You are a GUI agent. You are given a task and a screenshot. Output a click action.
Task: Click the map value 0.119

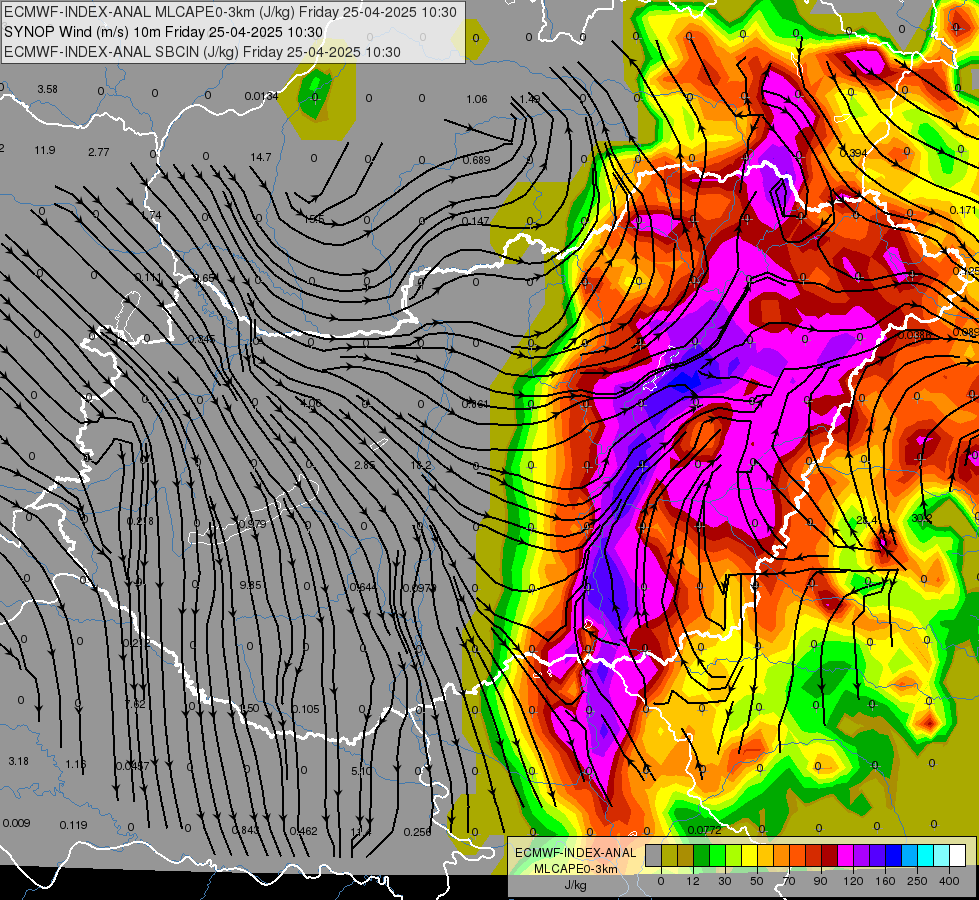pyautogui.click(x=74, y=825)
